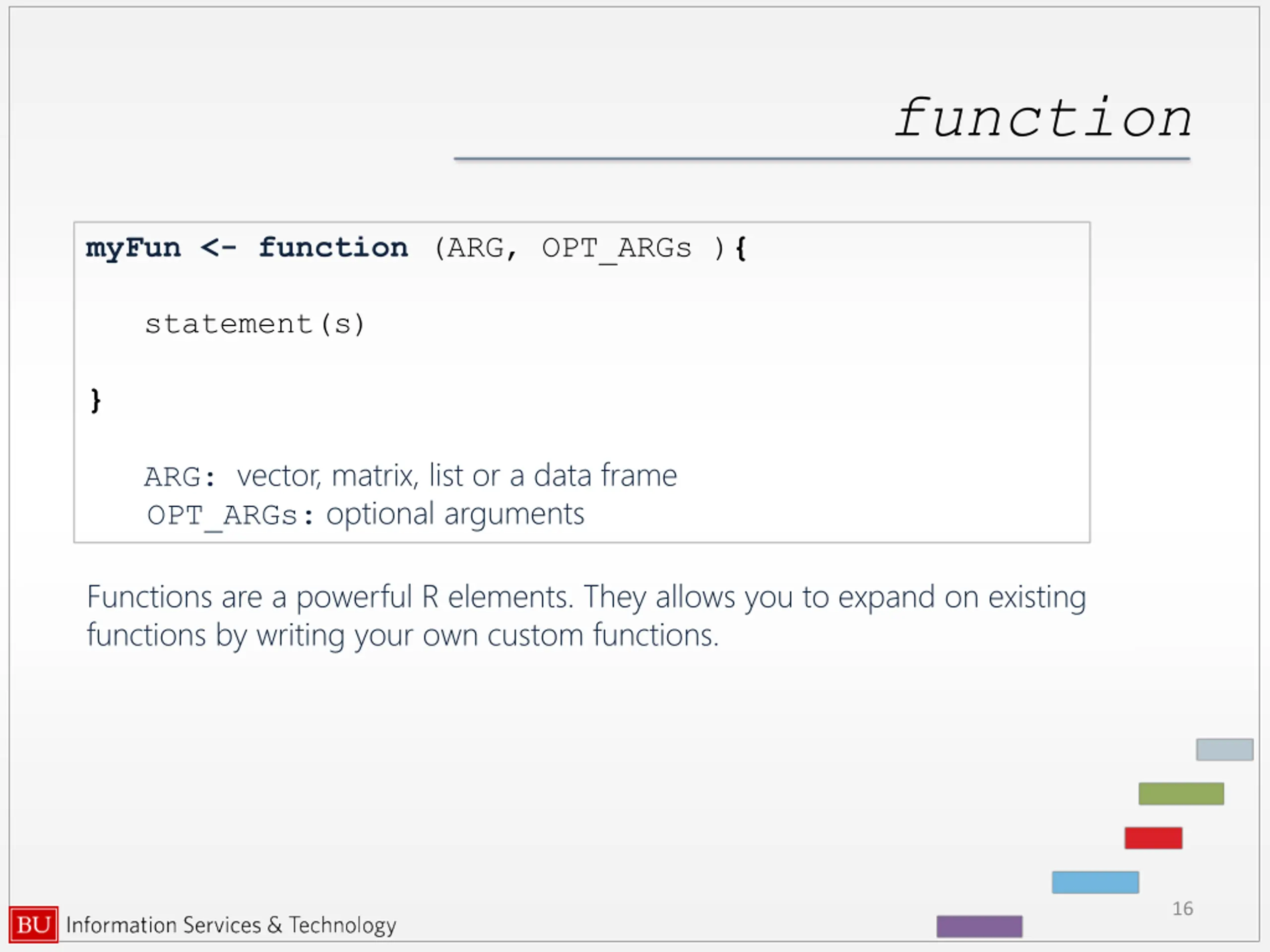Click the slide number 16

(x=1183, y=909)
